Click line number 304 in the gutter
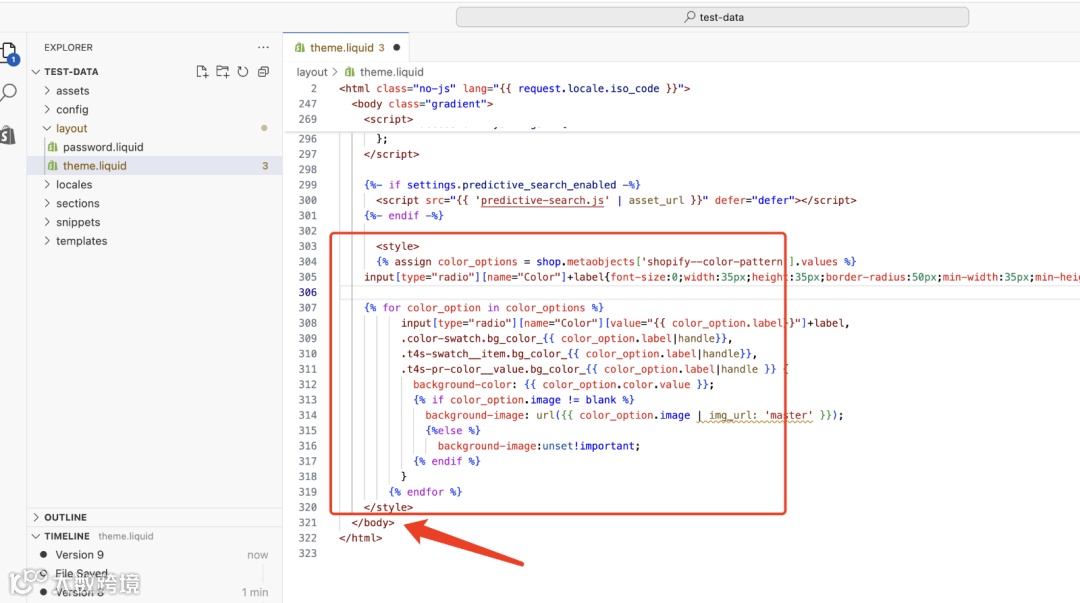 click(307, 261)
